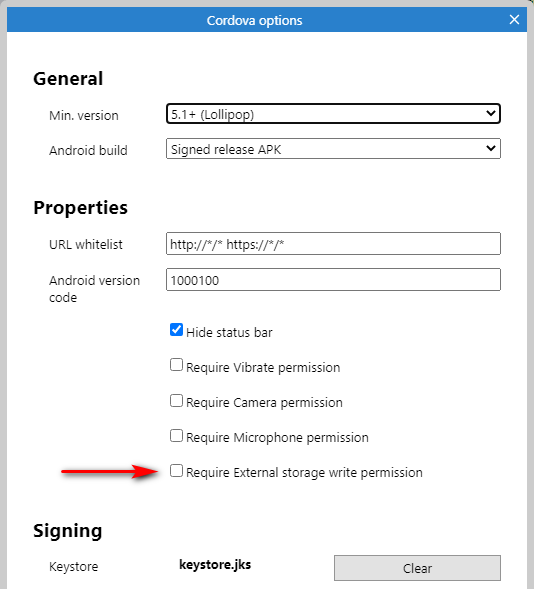Click the 'Keystore' label under Signing
Viewport: 534px width, 589px height.
pos(74,566)
